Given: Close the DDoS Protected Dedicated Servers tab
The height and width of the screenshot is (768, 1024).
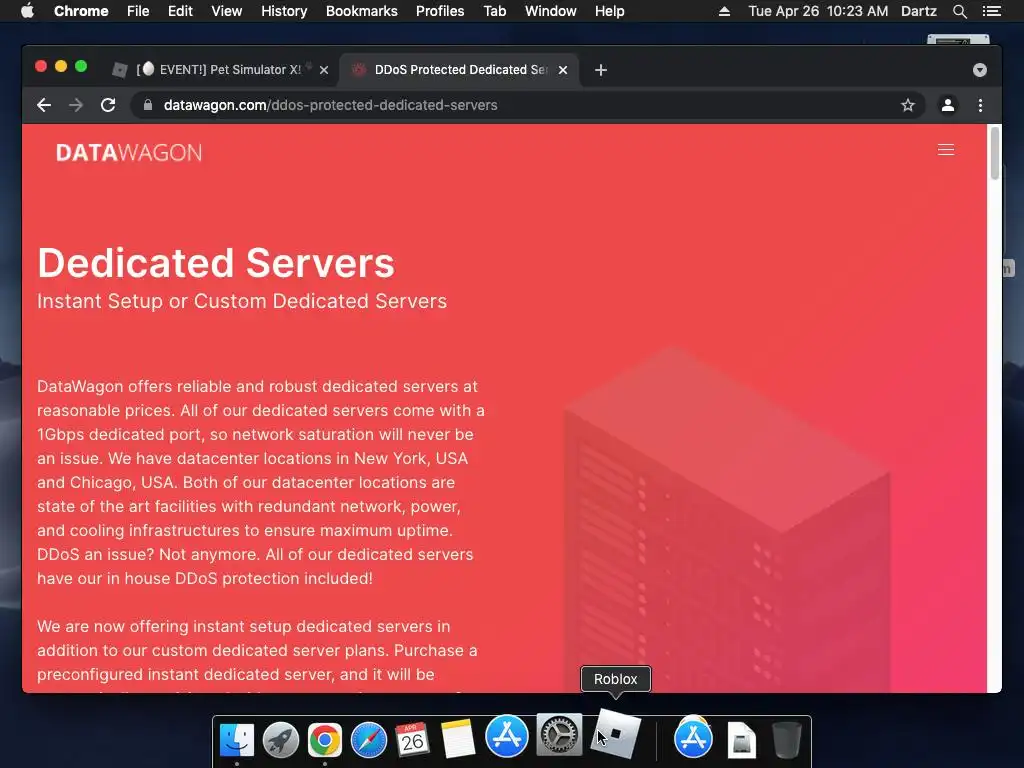Looking at the screenshot, I should pyautogui.click(x=563, y=70).
